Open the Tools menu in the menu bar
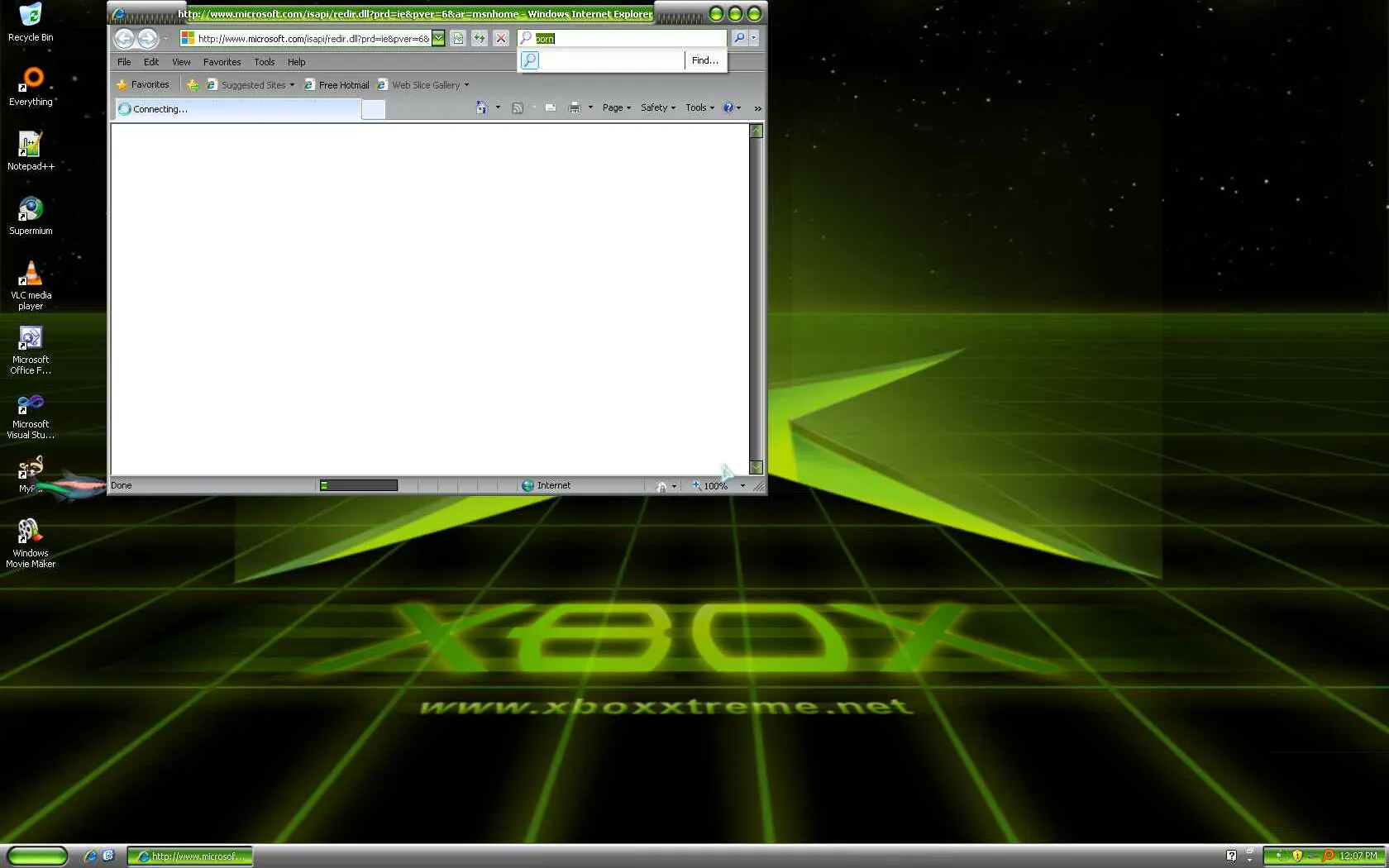Image resolution: width=1389 pixels, height=868 pixels. coord(265,62)
